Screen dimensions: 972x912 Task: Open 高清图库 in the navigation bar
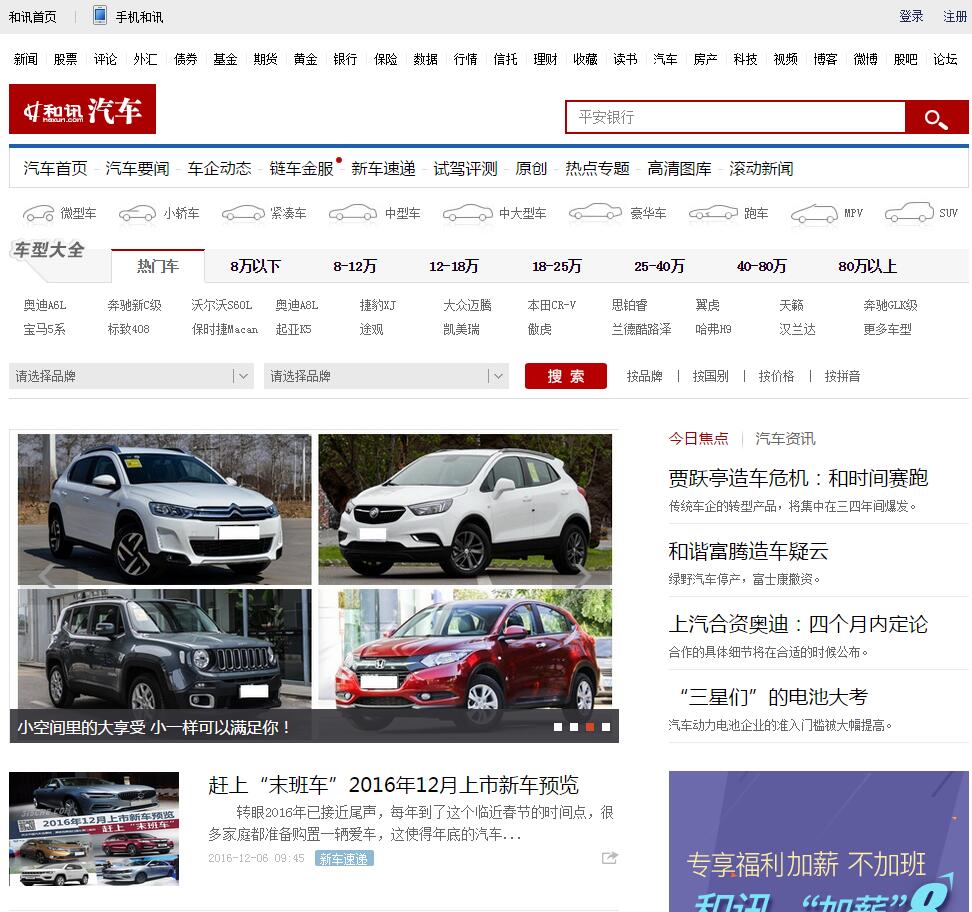(x=679, y=169)
